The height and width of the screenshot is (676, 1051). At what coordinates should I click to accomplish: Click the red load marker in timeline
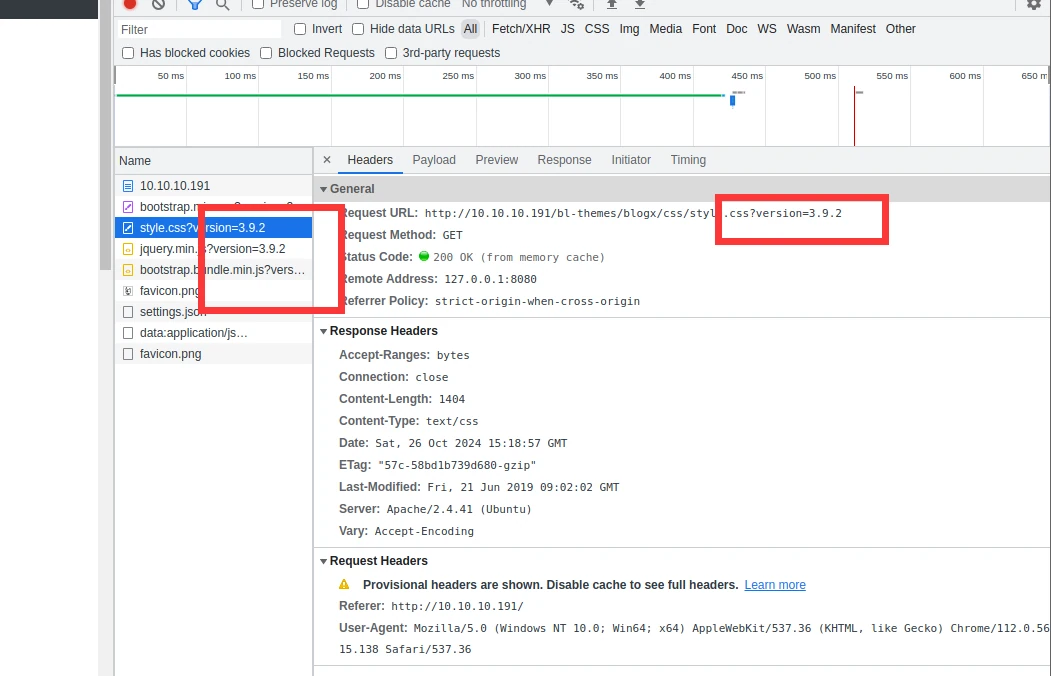tap(854, 115)
